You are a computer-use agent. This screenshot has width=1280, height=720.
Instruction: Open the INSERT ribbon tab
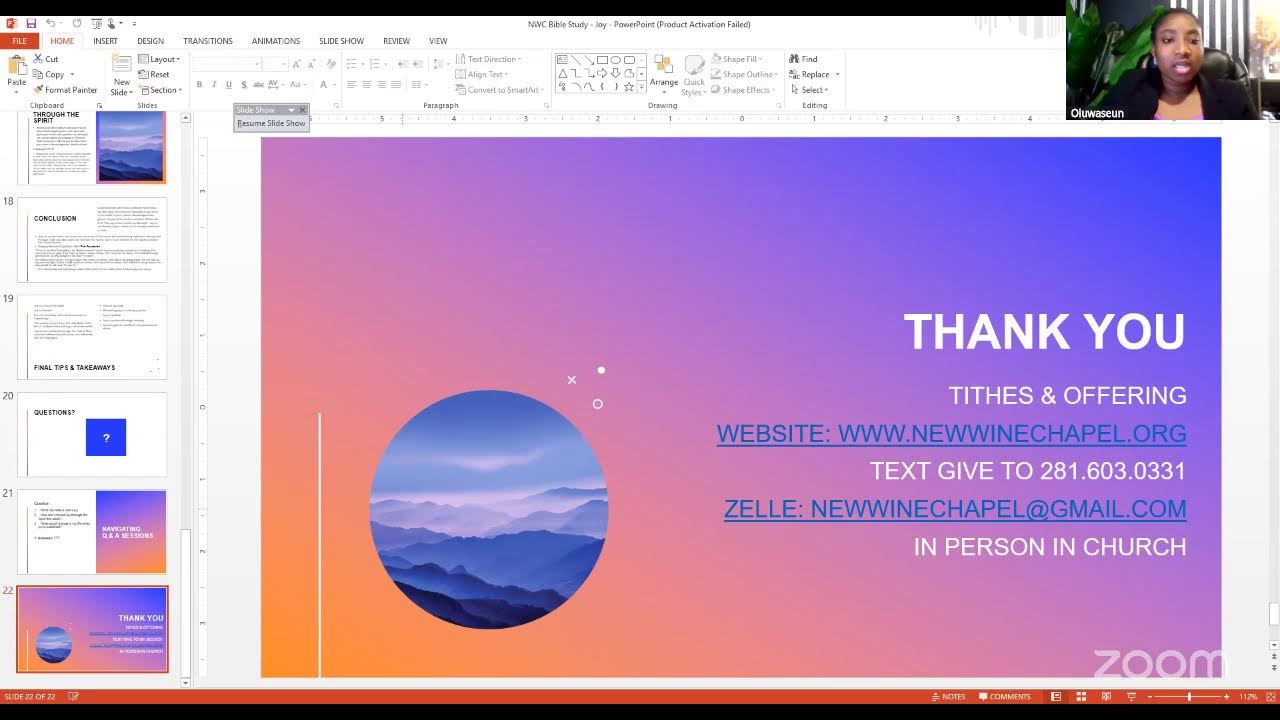[x=105, y=41]
